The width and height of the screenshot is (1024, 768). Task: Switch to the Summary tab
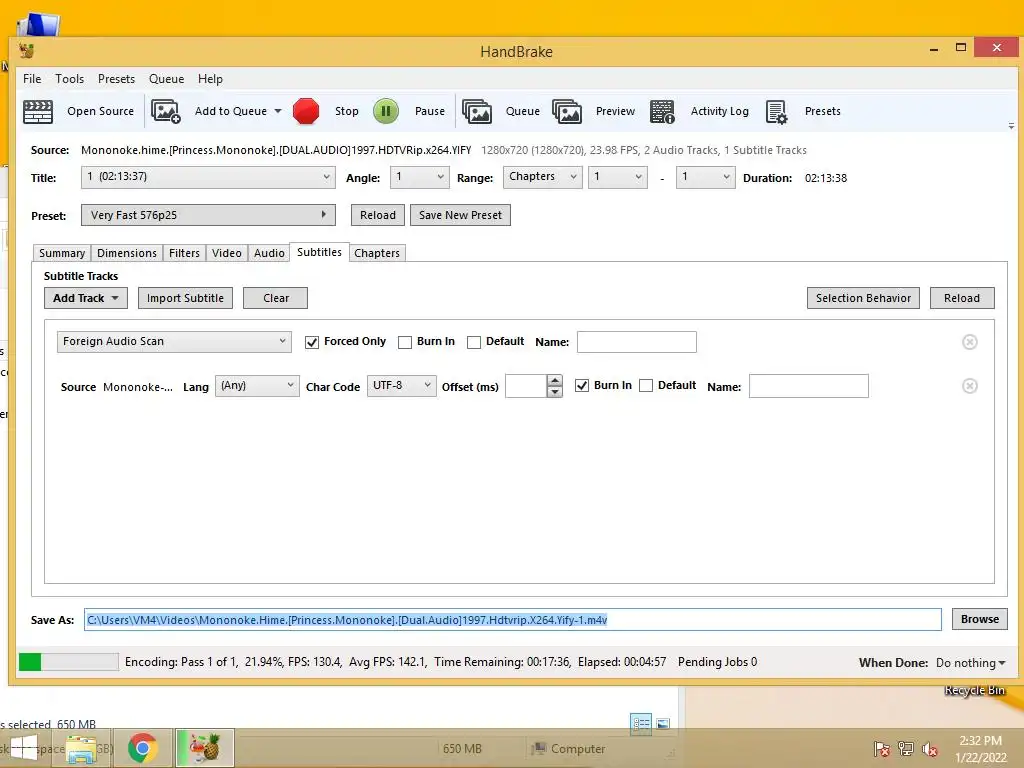pyautogui.click(x=61, y=253)
